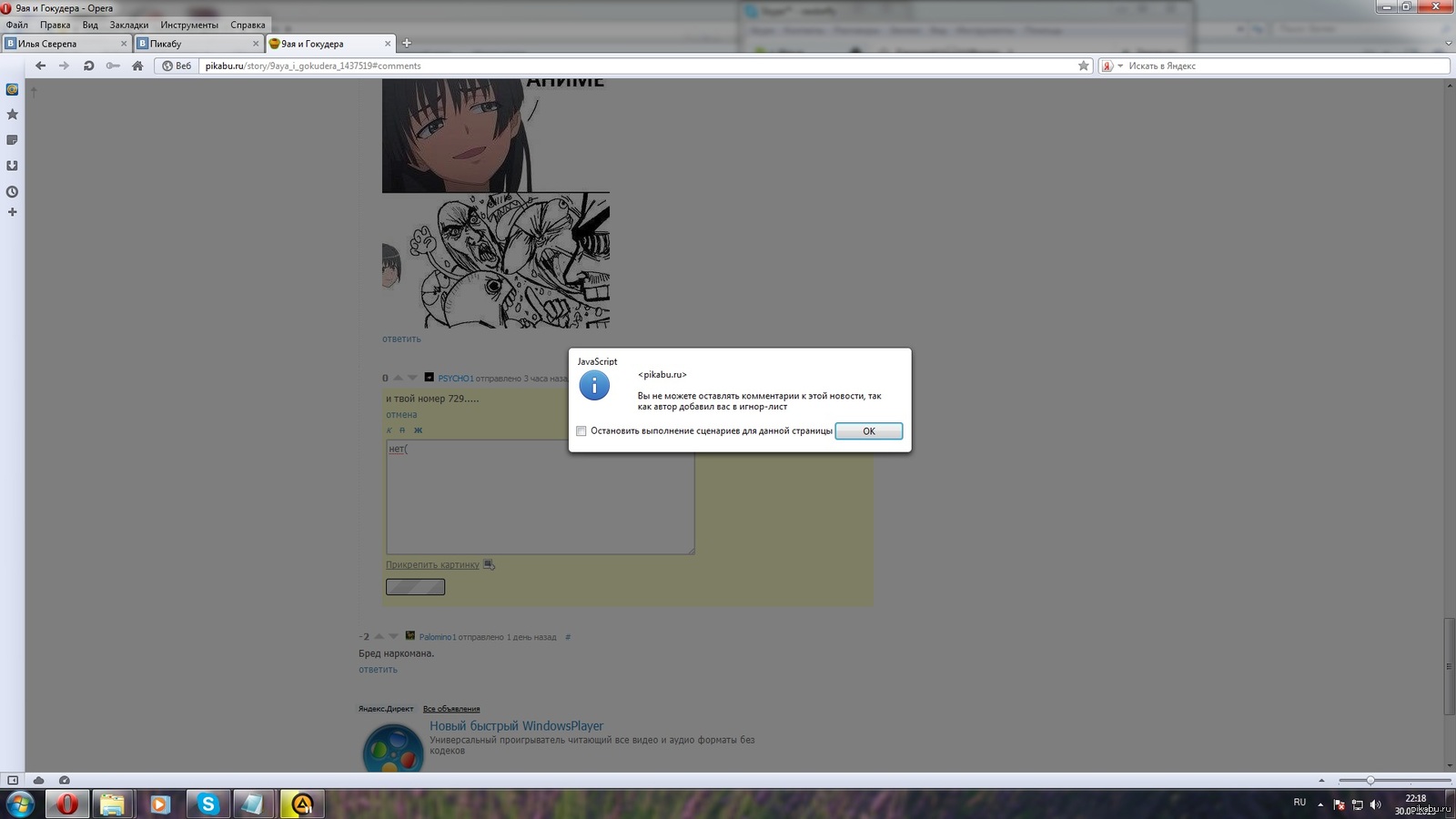Click the password key (wand) icon
Screen dimensions: 1456x819
tap(113, 66)
